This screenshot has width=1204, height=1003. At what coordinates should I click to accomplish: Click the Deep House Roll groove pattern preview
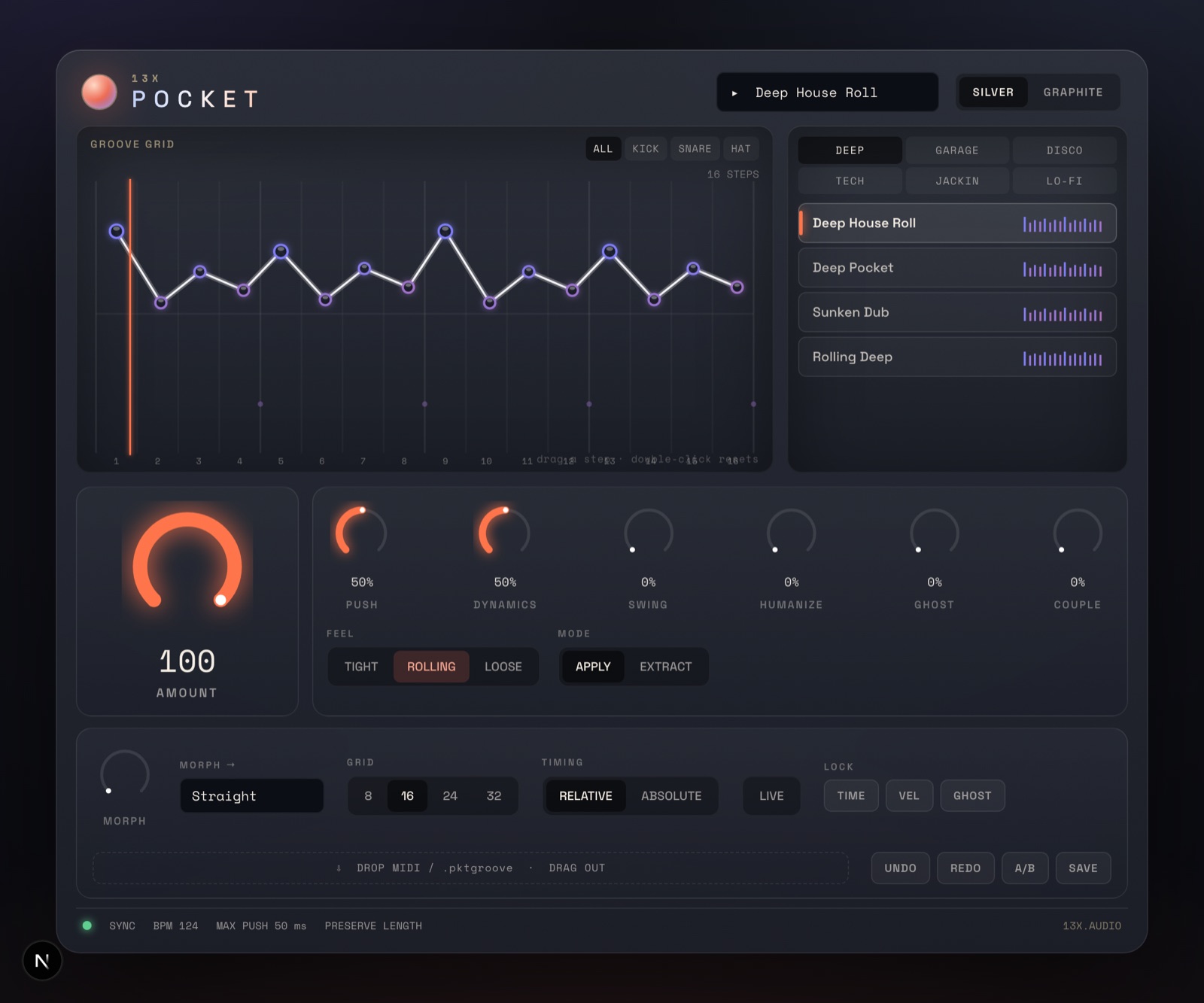click(x=1063, y=223)
